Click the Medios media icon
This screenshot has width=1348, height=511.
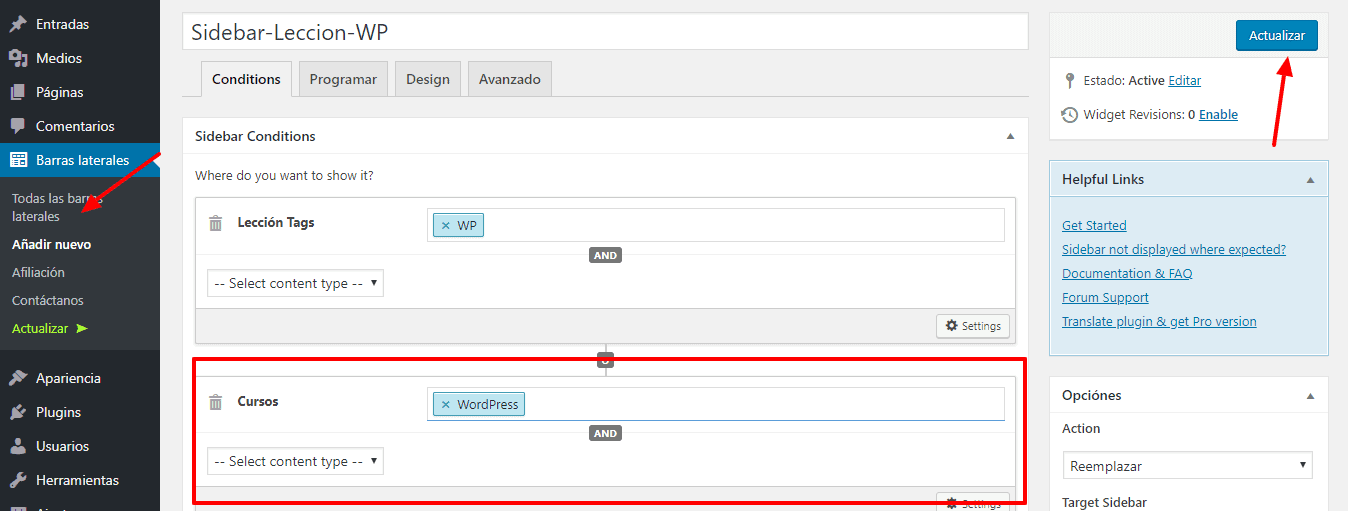tap(18, 58)
